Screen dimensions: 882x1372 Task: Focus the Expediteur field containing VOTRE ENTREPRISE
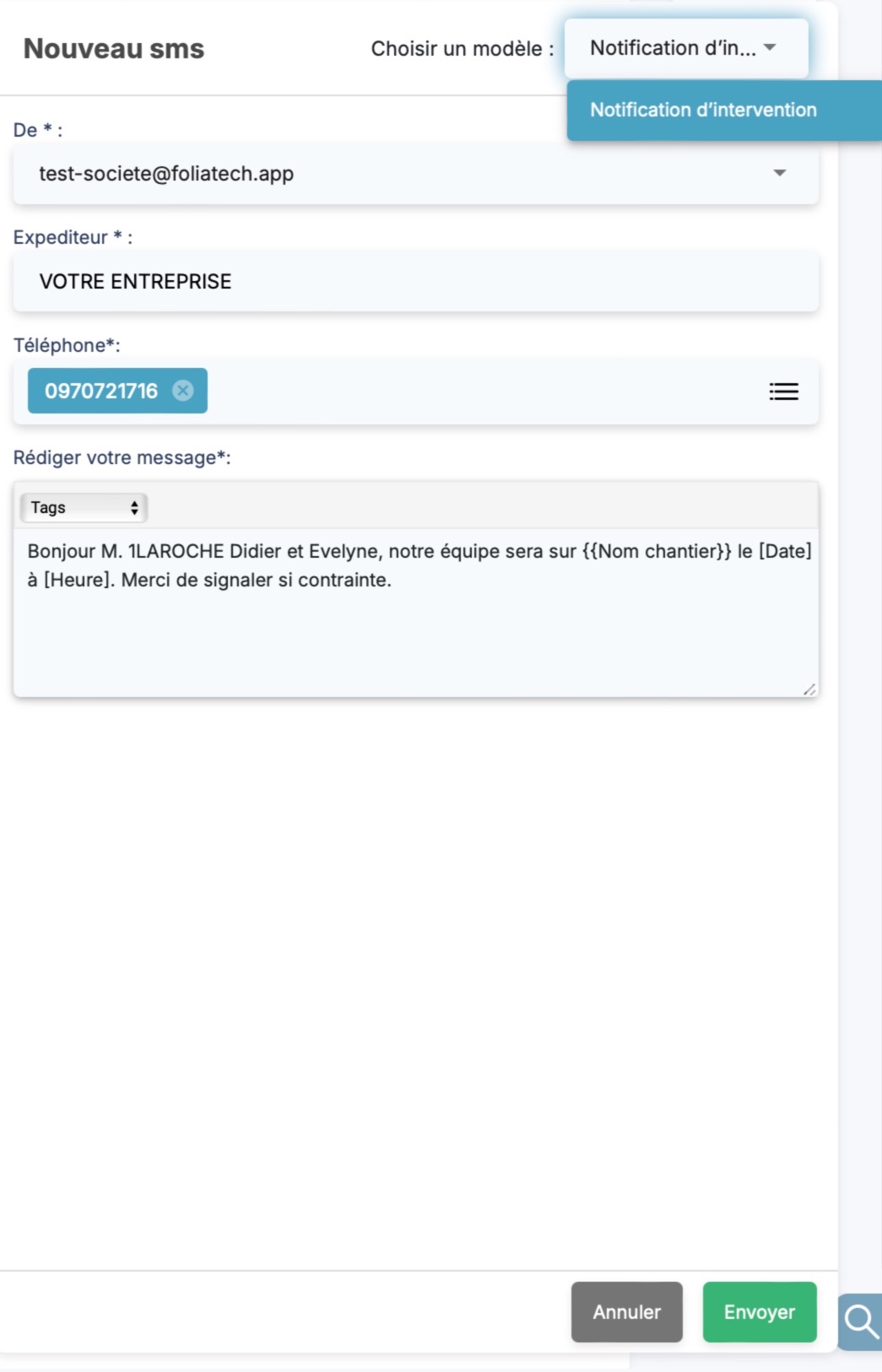click(415, 282)
